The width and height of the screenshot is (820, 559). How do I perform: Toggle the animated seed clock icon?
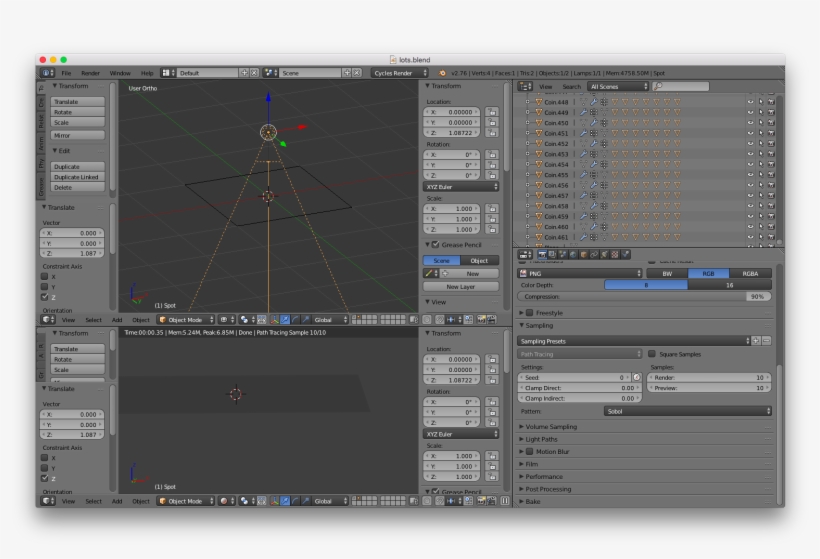pos(637,377)
